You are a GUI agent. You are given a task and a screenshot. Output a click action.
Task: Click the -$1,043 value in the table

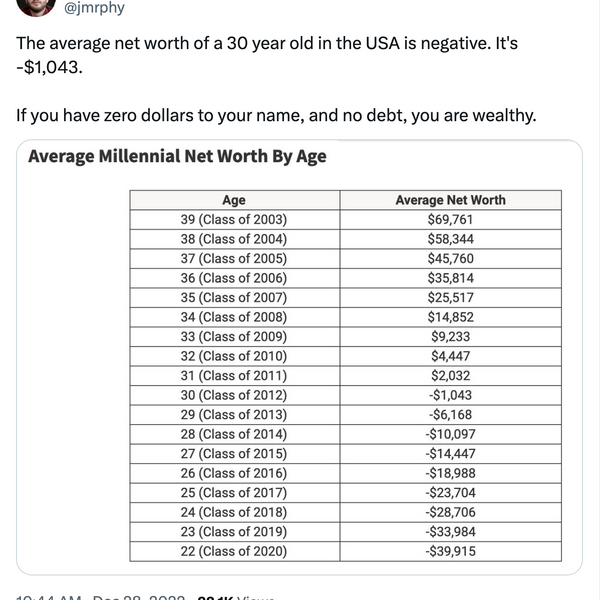(450, 395)
